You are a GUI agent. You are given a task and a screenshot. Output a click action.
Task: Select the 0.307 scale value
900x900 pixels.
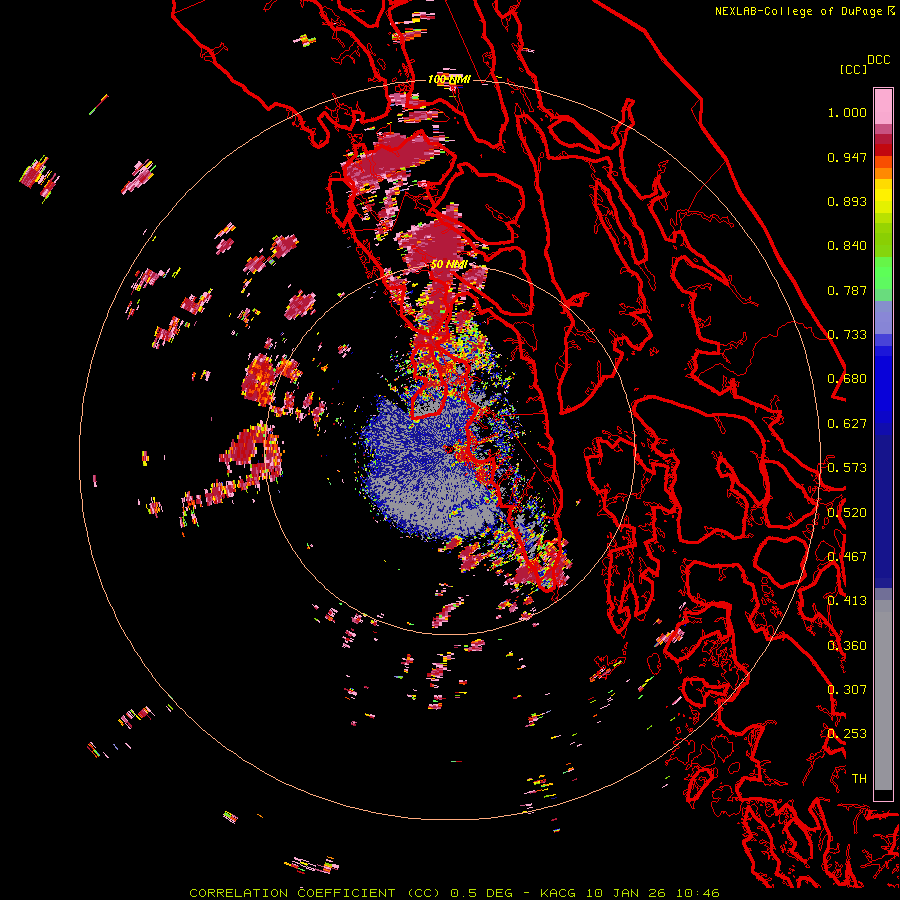click(x=847, y=690)
